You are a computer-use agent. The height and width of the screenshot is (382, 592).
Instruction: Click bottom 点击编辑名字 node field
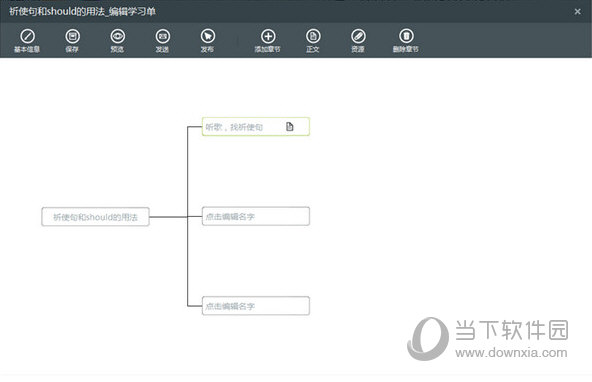pyautogui.click(x=256, y=306)
